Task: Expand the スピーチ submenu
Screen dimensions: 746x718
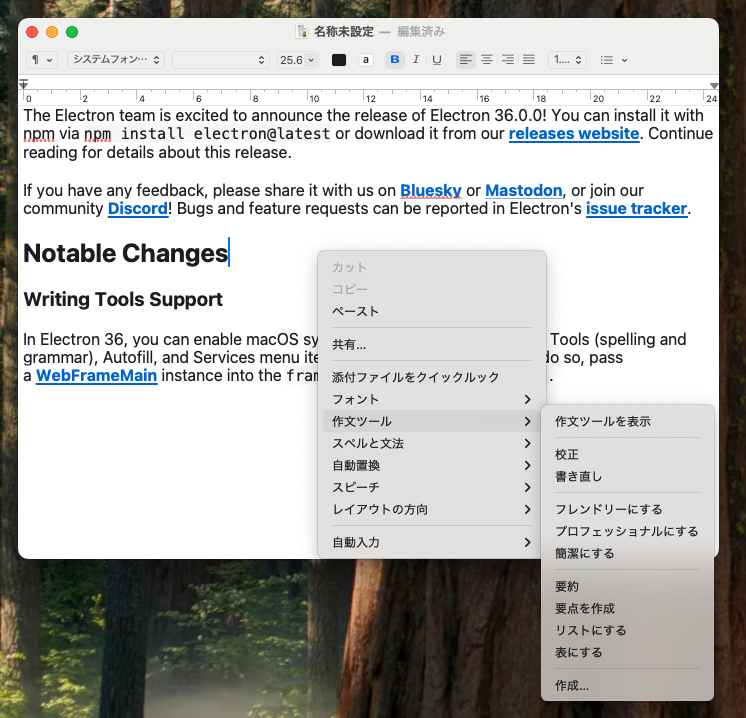Action: click(x=432, y=487)
